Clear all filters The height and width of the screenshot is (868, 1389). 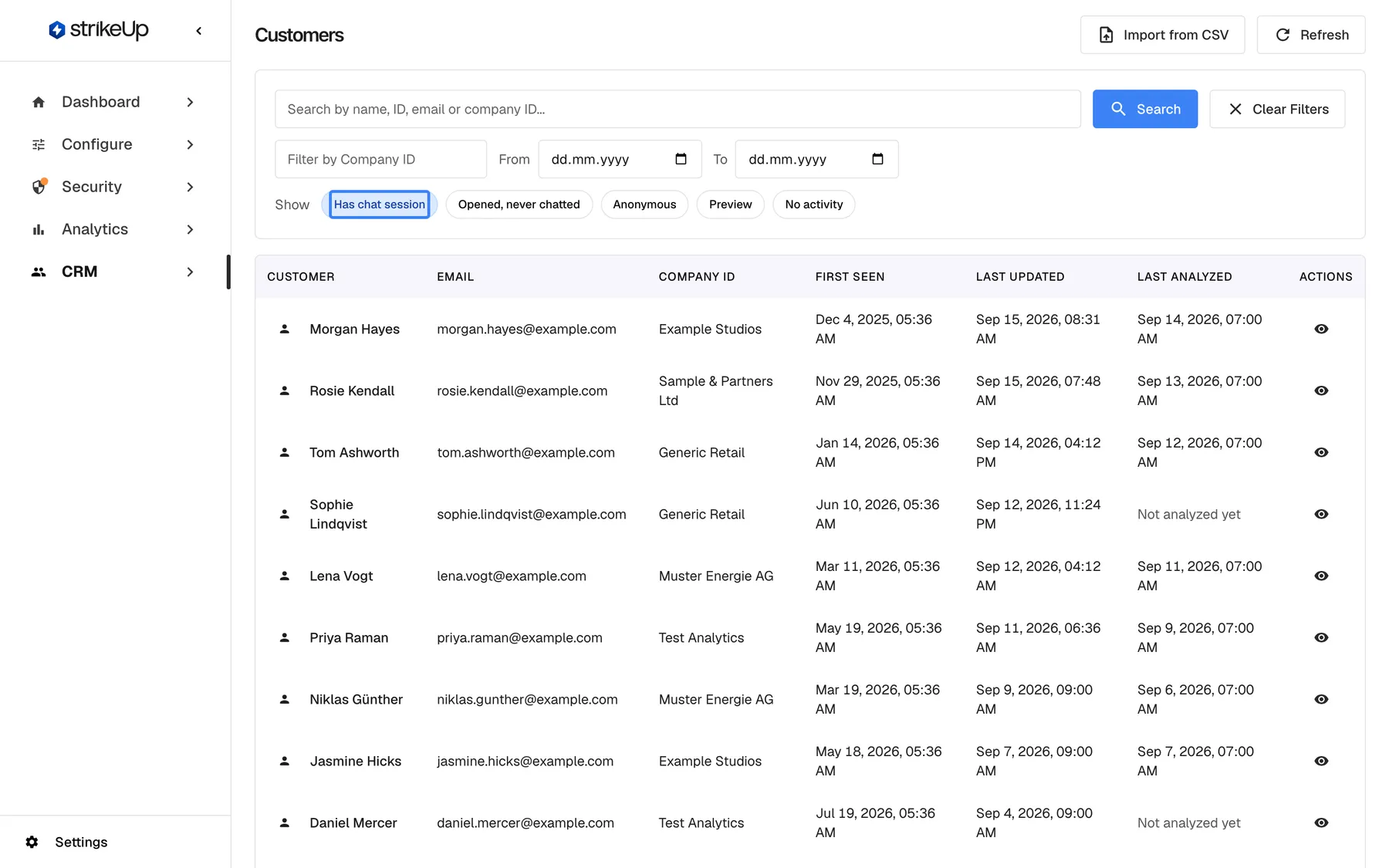[x=1277, y=109]
